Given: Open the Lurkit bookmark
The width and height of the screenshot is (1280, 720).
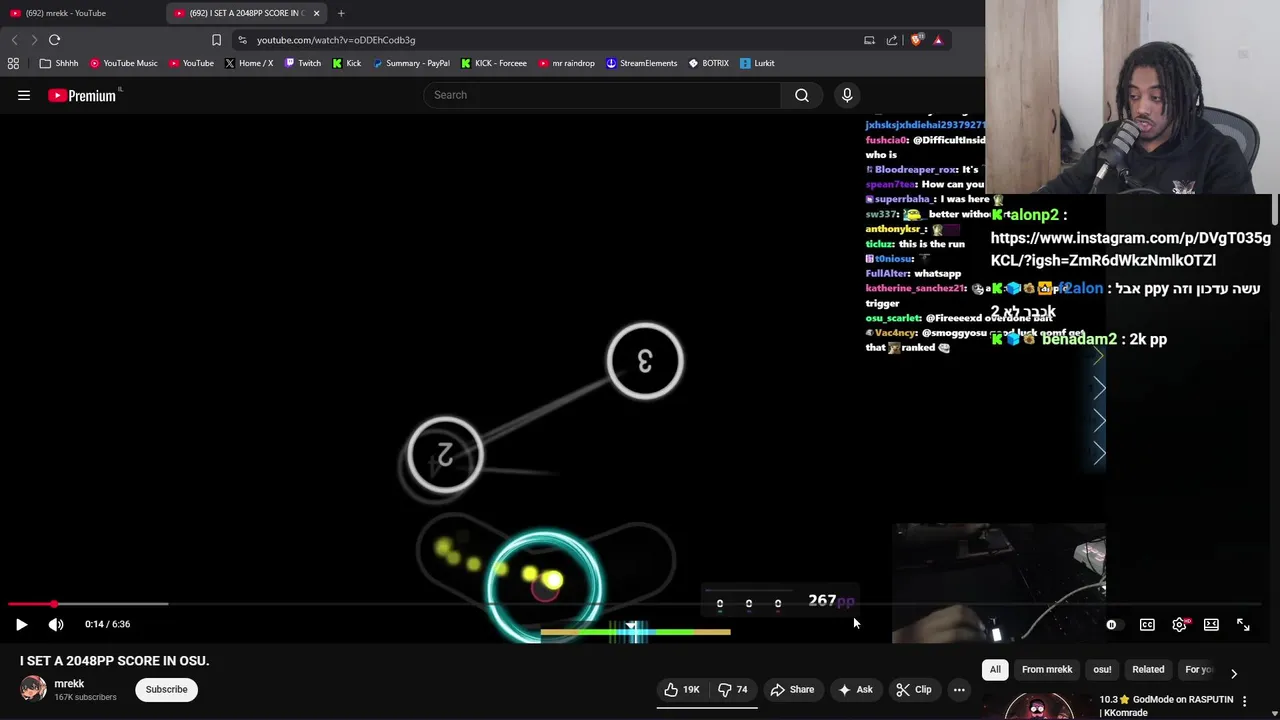Looking at the screenshot, I should [x=757, y=63].
